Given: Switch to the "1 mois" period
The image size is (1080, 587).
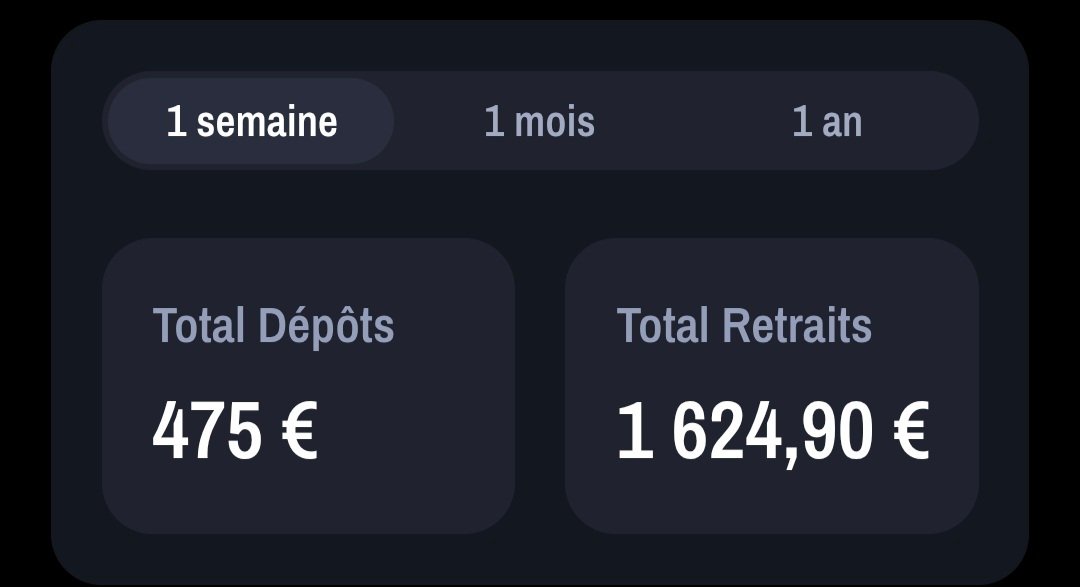Looking at the screenshot, I should (x=539, y=121).
